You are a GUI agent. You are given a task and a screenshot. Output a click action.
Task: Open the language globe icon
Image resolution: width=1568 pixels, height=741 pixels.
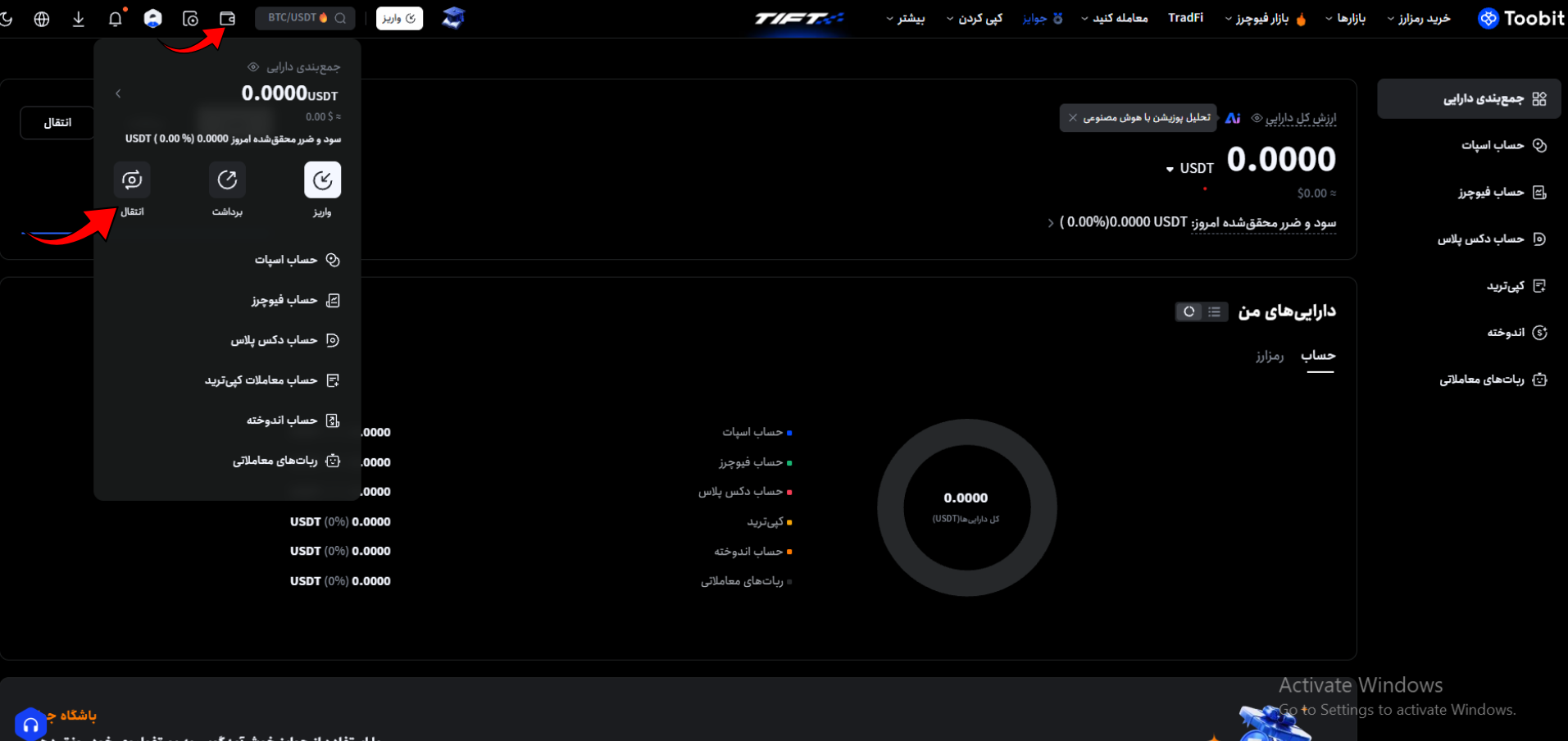click(x=42, y=18)
